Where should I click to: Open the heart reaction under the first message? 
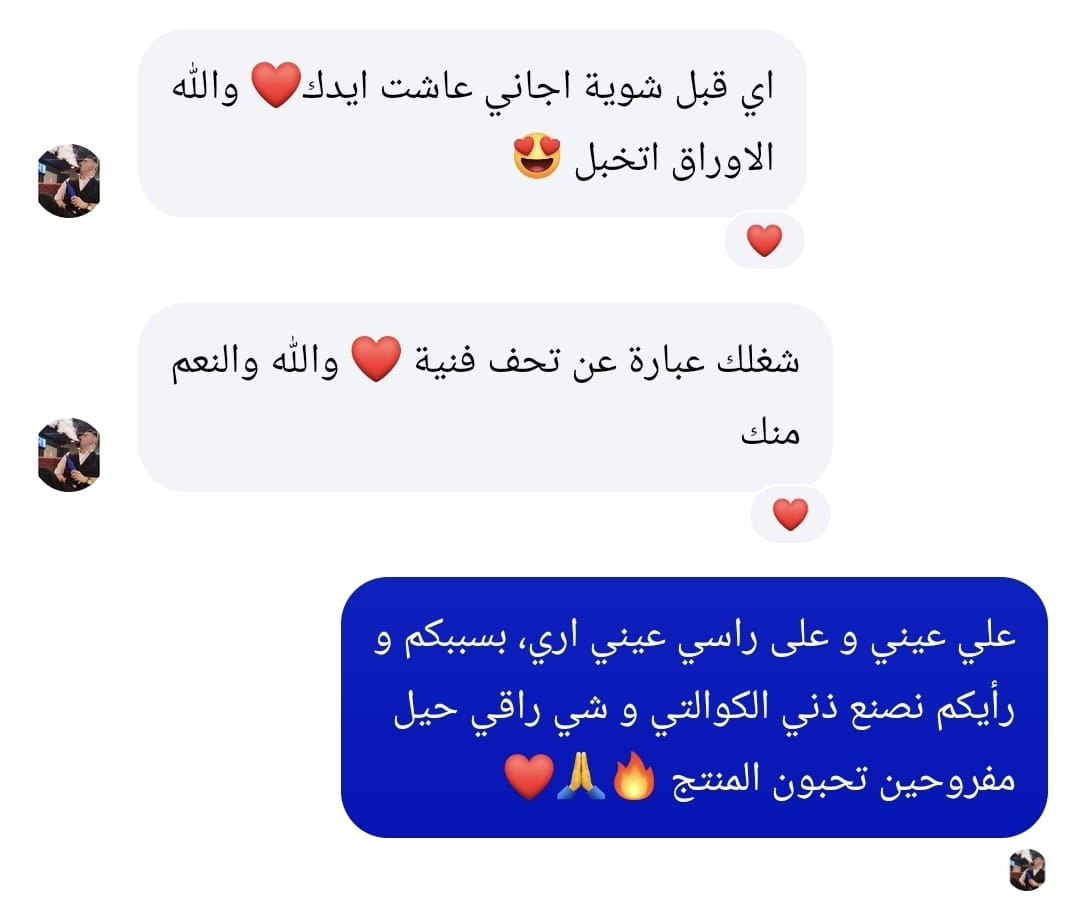pos(765,240)
